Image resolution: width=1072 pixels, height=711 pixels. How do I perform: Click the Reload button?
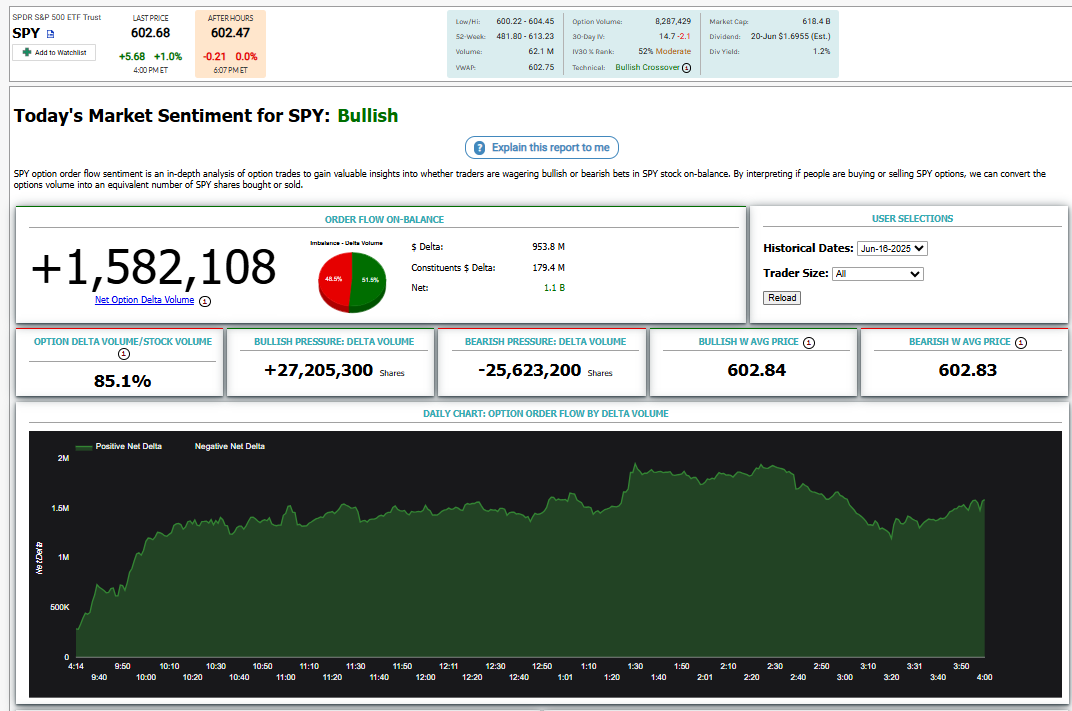pos(782,298)
